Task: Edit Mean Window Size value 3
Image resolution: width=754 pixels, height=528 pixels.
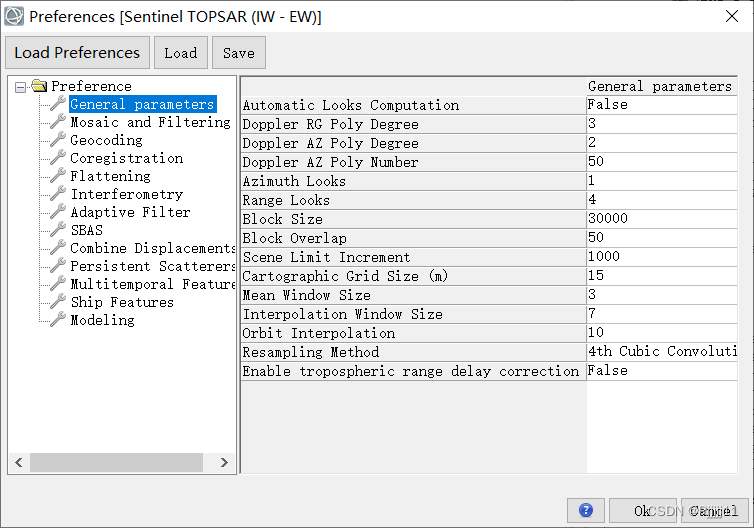Action: click(x=662, y=295)
